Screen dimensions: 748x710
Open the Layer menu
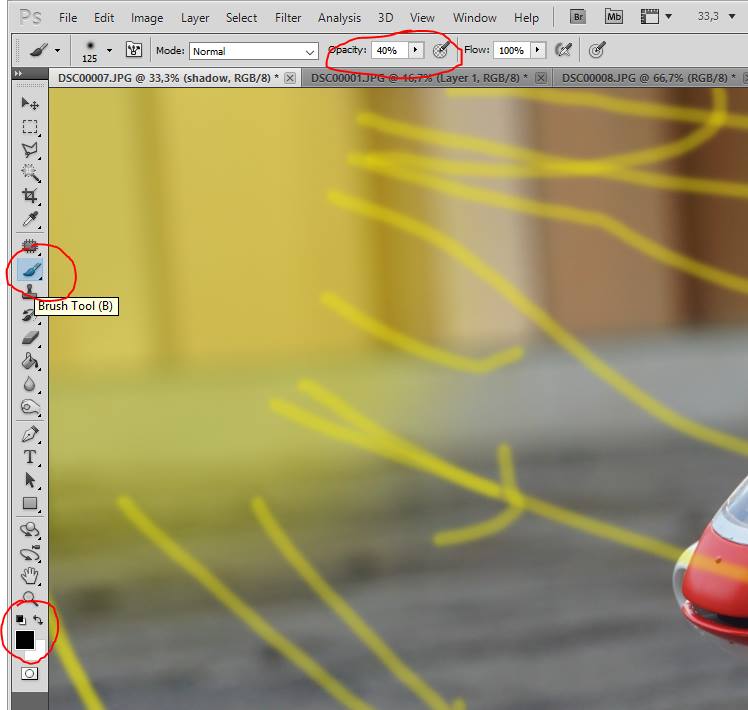tap(195, 18)
